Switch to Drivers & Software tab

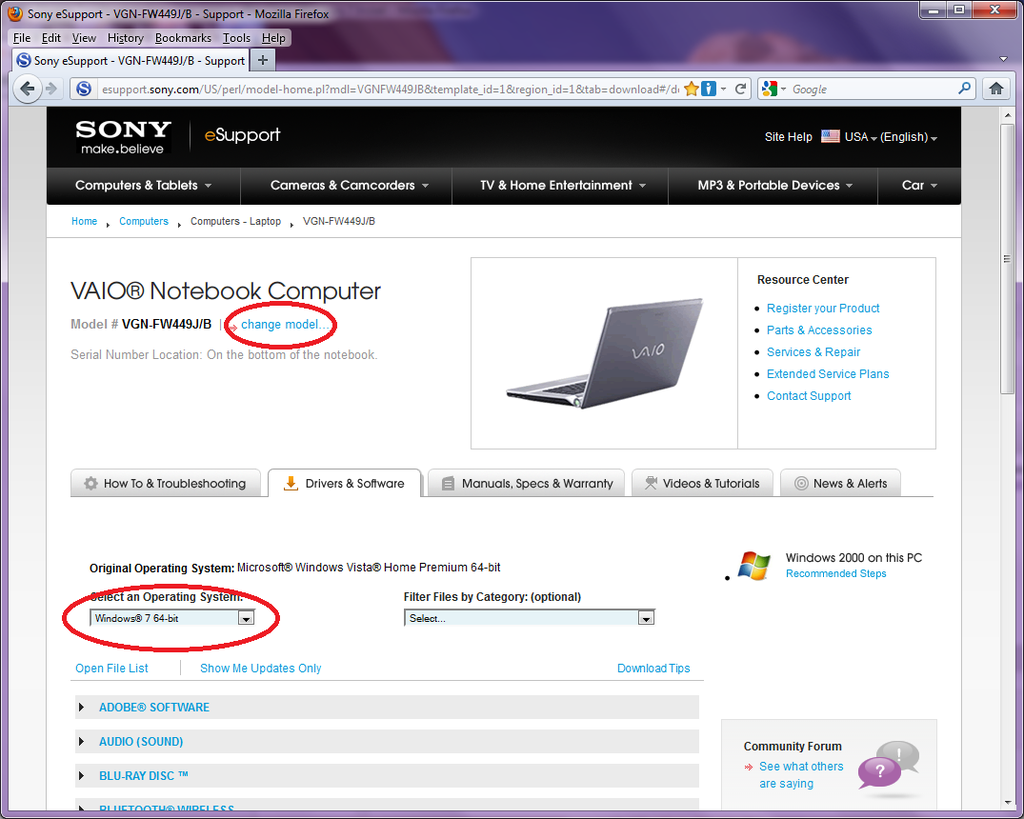tap(344, 483)
